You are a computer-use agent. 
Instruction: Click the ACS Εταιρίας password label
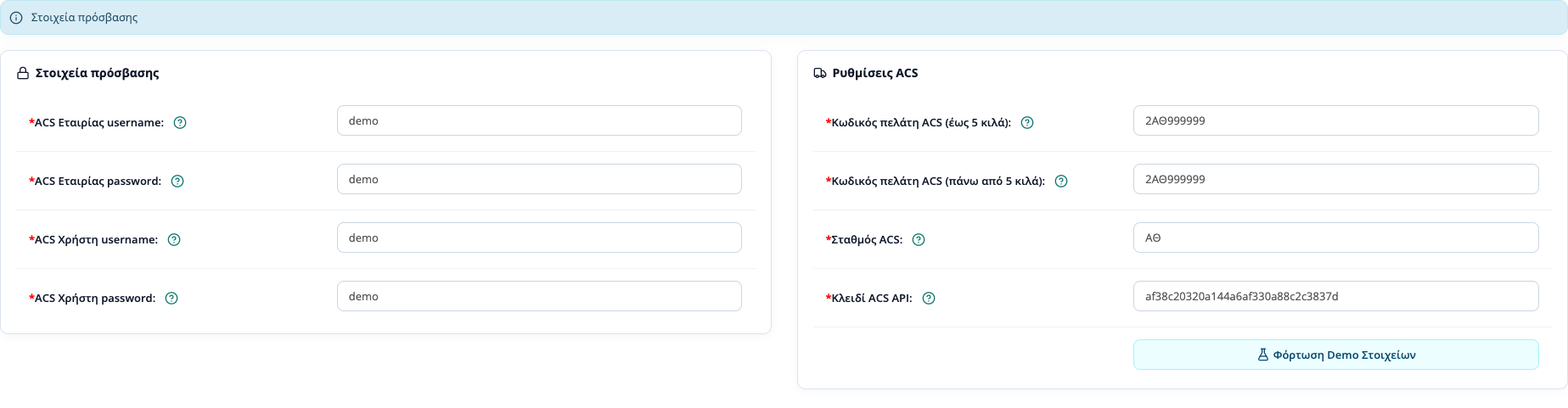tap(95, 182)
